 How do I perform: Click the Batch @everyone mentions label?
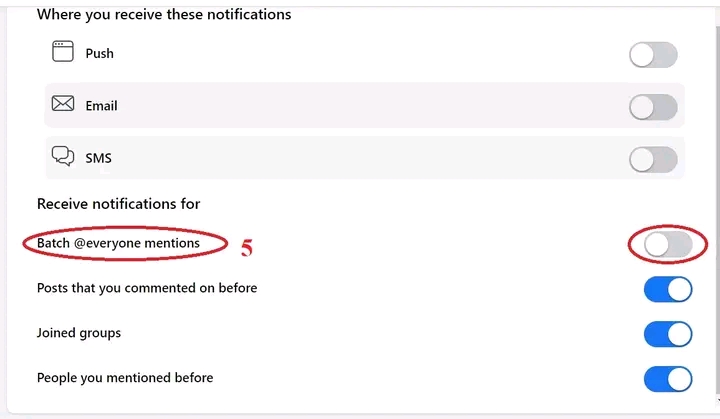click(x=118, y=243)
